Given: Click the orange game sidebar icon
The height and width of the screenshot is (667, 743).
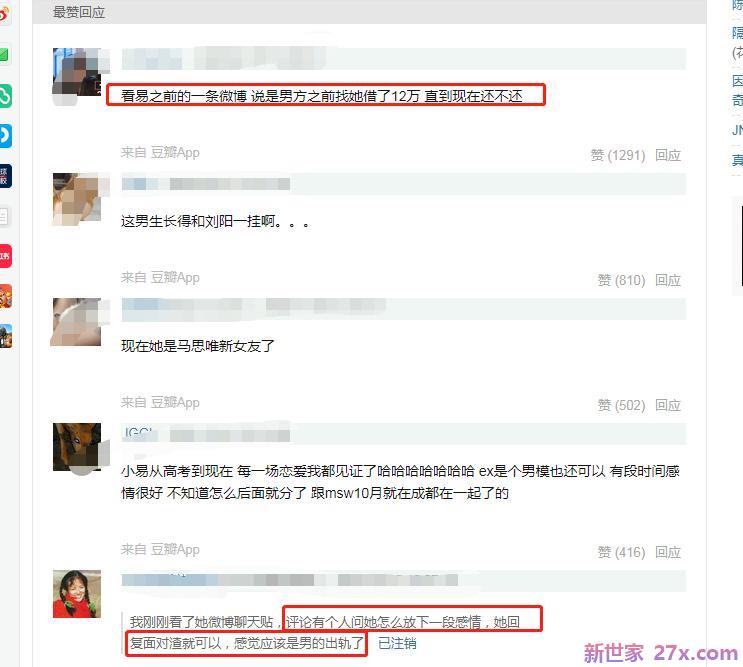Looking at the screenshot, I should pos(5,296).
